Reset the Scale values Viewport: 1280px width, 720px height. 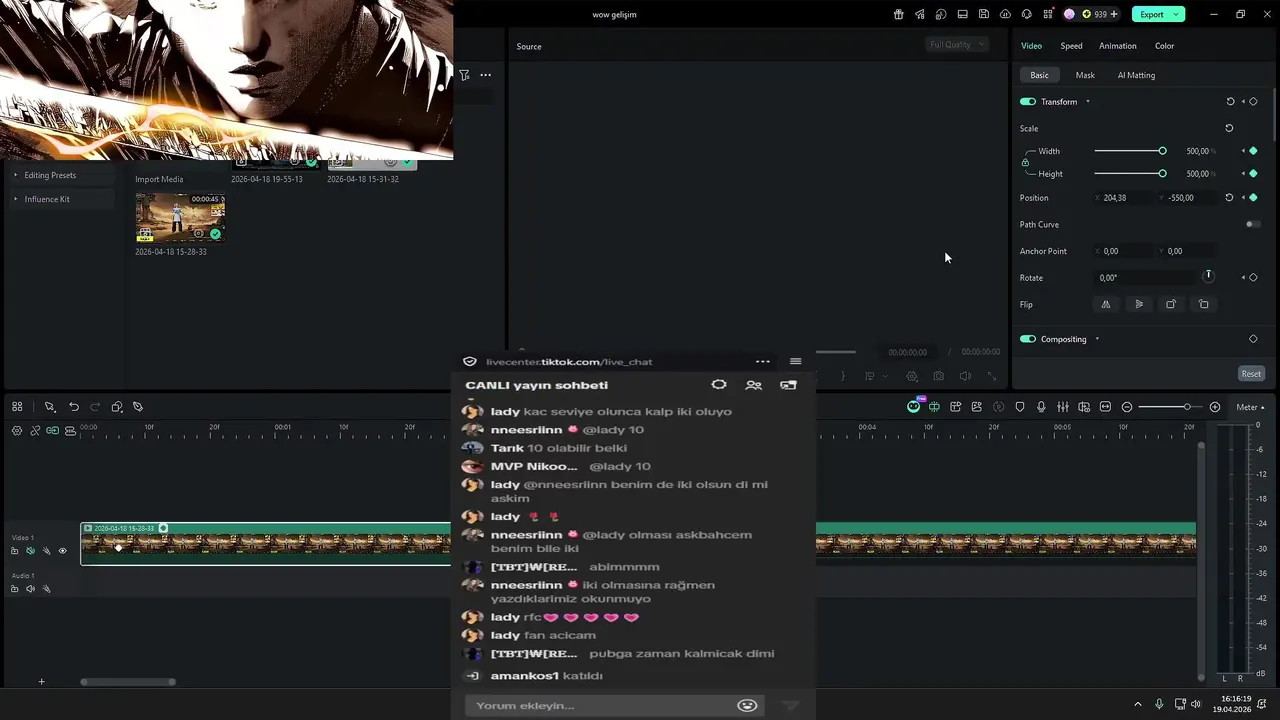(x=1229, y=128)
